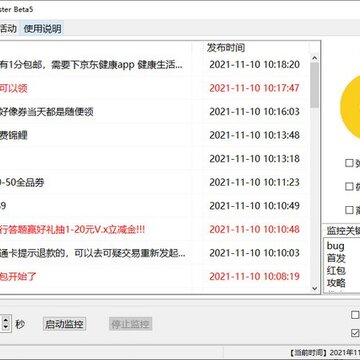Select the row ending 好像券当天都是随便领
The width and height of the screenshot is (360, 360).
click(154, 112)
